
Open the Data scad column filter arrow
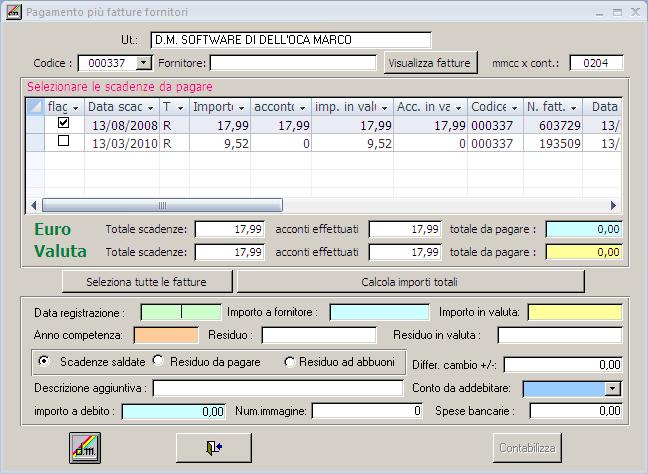click(x=150, y=108)
